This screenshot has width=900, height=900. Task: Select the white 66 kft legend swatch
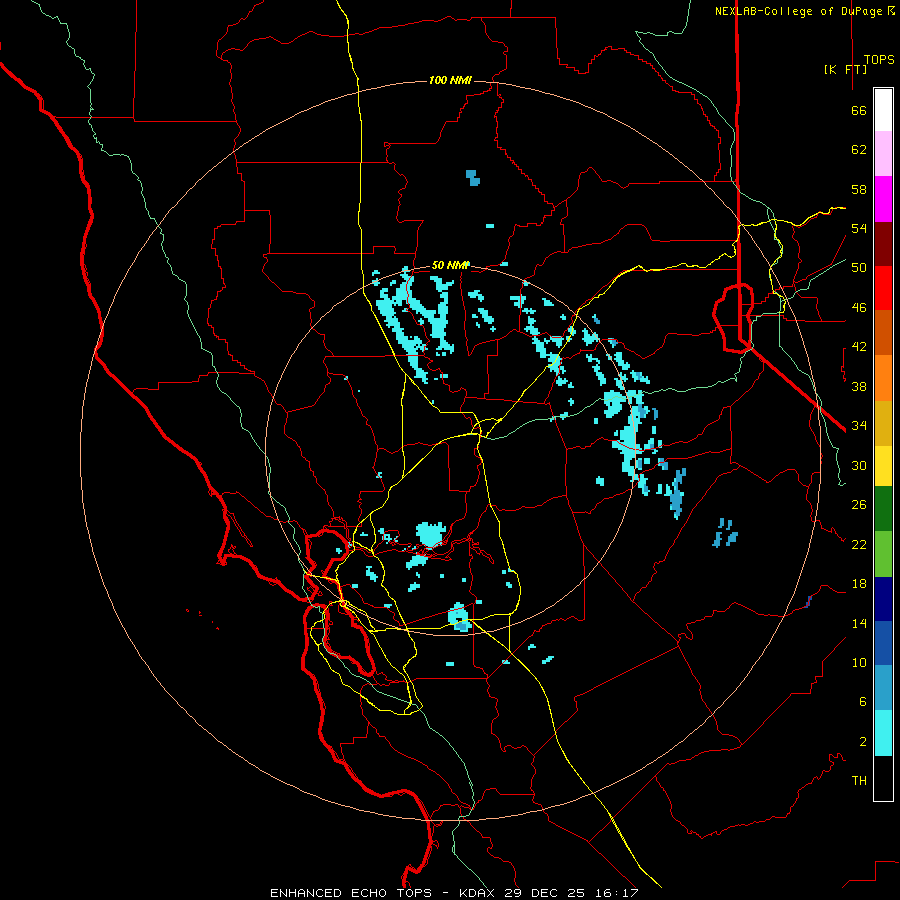883,110
